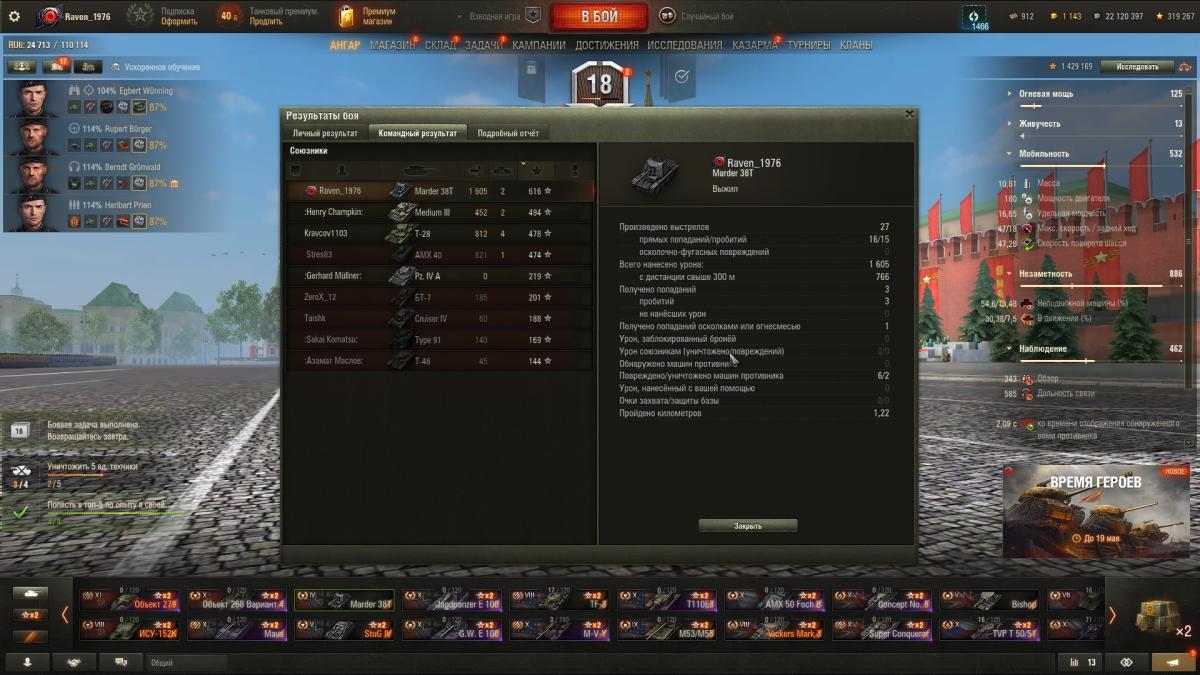Click Закрыть button in results
The height and width of the screenshot is (675, 1200).
pos(748,526)
